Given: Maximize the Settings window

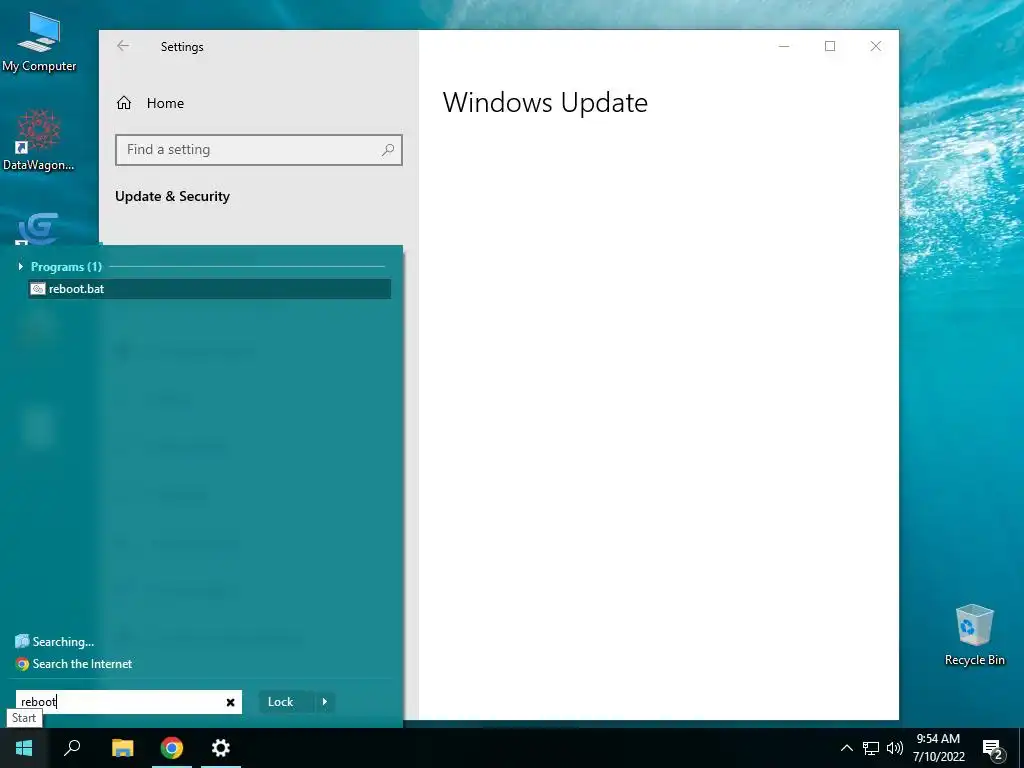Looking at the screenshot, I should (x=829, y=46).
